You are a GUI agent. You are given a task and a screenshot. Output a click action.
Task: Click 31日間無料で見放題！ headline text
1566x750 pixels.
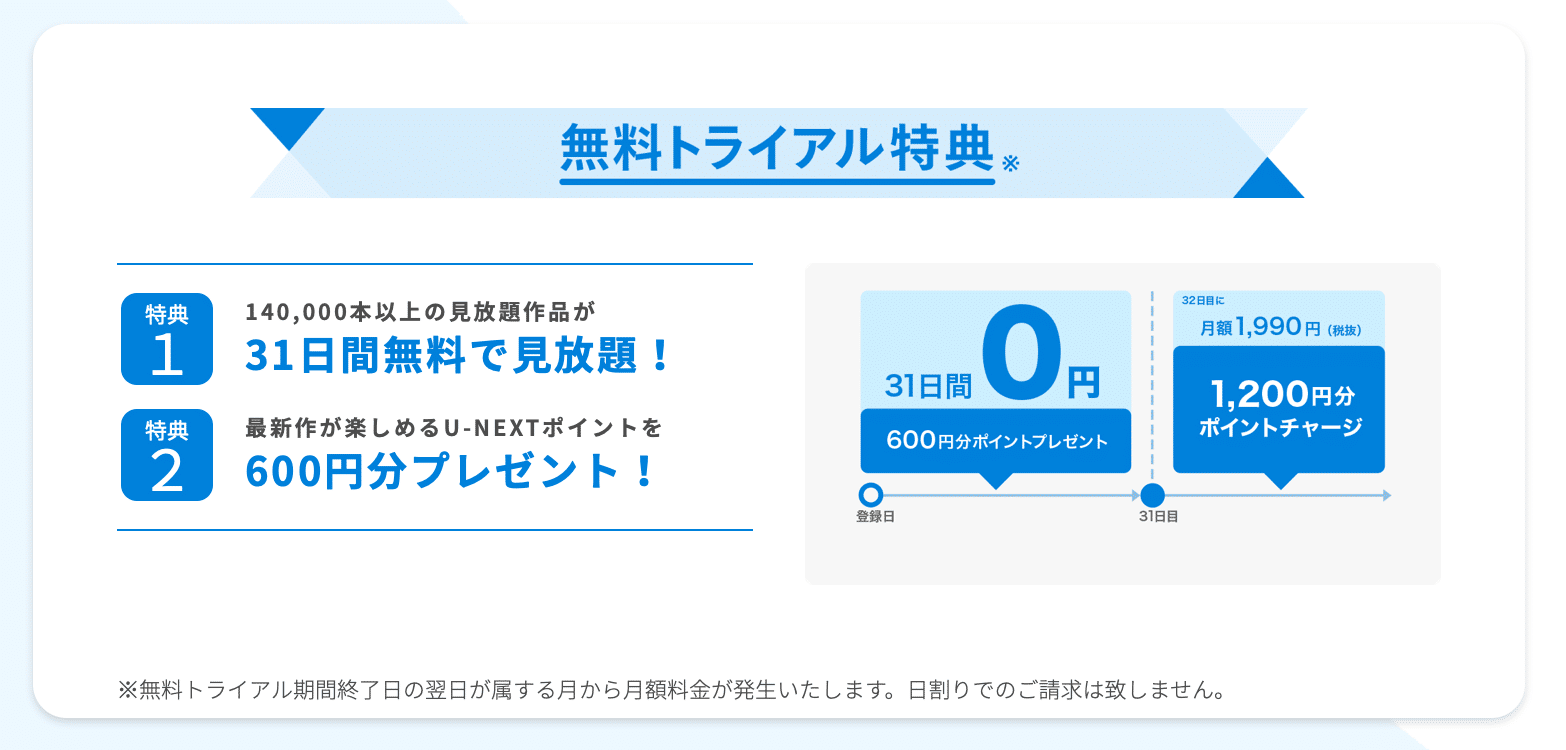click(x=458, y=356)
